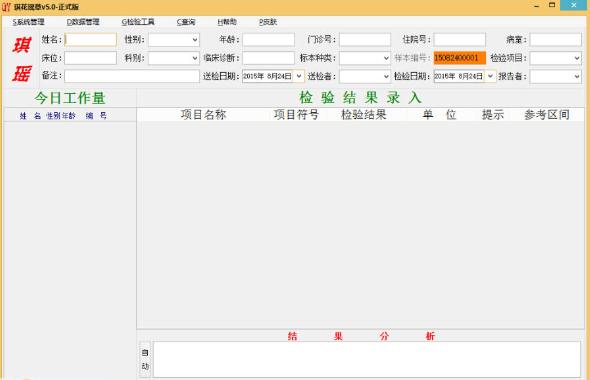Click the 单位 column header
Viewport: 590px width, 380px height.
click(439, 115)
